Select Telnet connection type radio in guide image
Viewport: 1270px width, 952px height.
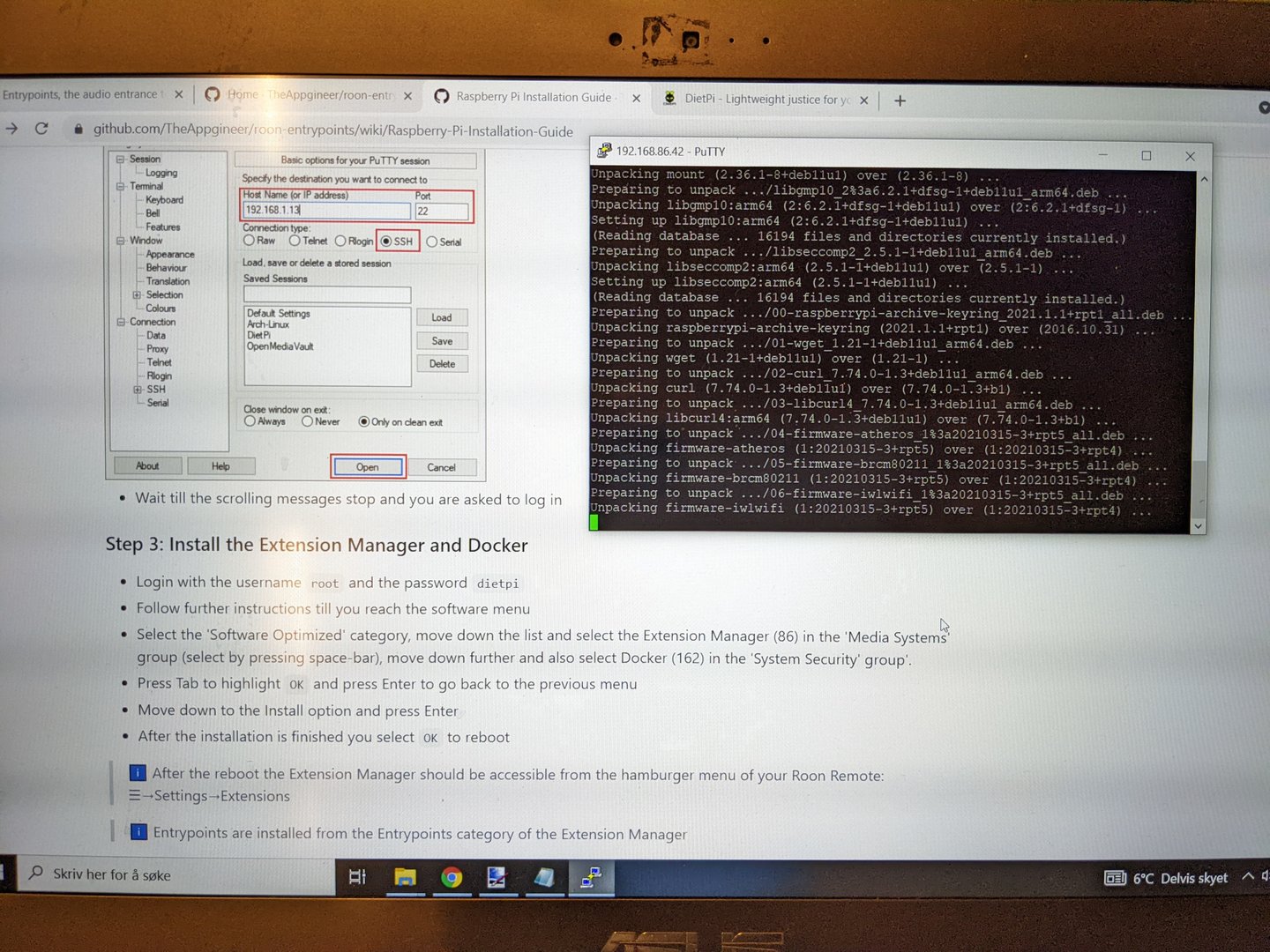(x=295, y=241)
